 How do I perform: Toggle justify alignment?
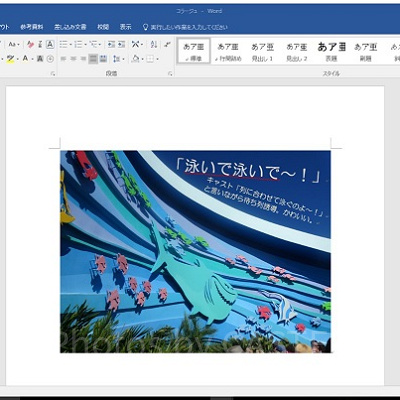[93, 59]
